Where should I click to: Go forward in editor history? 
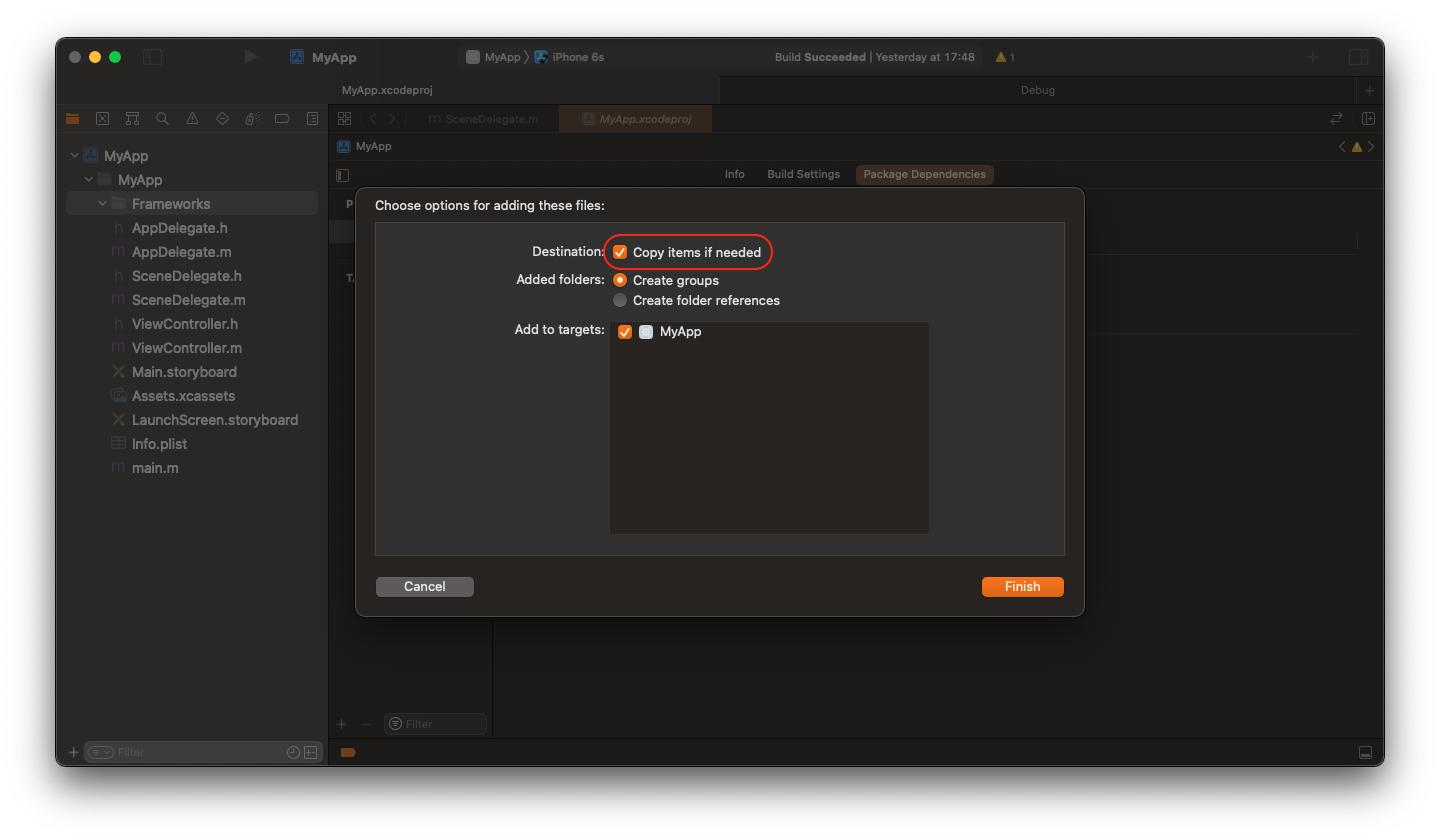[392, 119]
